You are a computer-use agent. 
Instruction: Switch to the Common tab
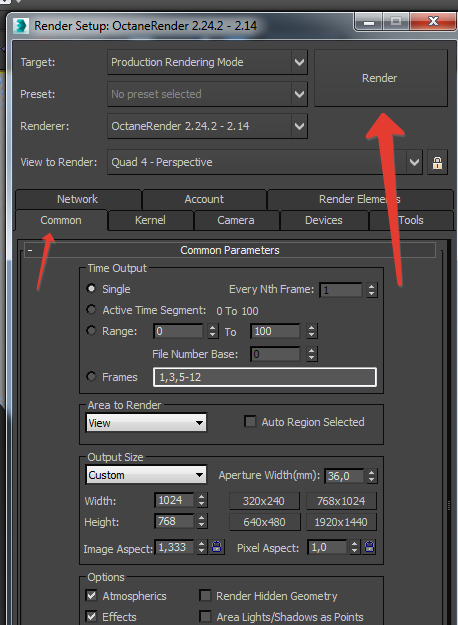(x=61, y=220)
